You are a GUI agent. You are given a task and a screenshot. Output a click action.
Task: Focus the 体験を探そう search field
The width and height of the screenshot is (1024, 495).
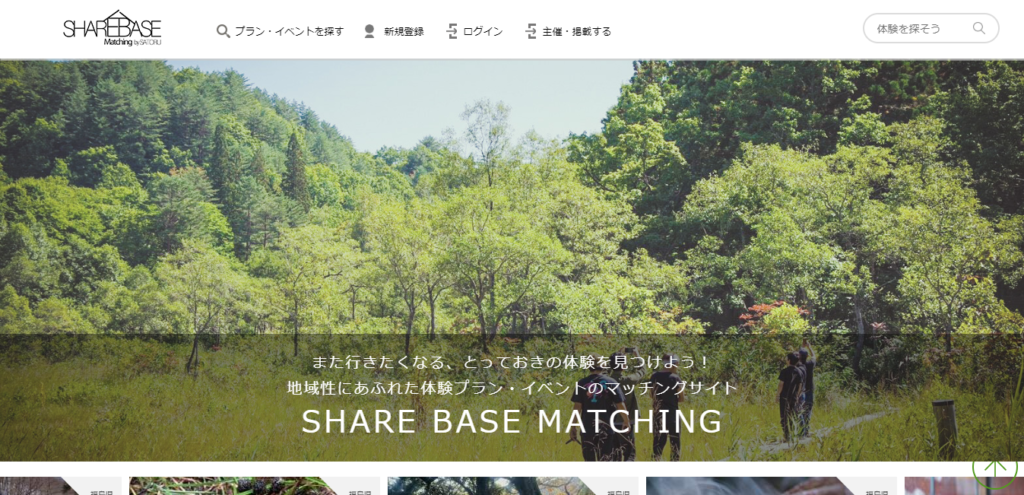coord(921,28)
